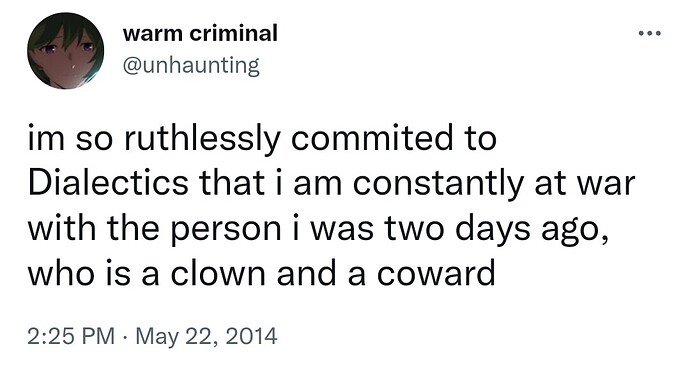Click the word ruthlessly in the tweet
The height and width of the screenshot is (367, 690).
pos(202,139)
